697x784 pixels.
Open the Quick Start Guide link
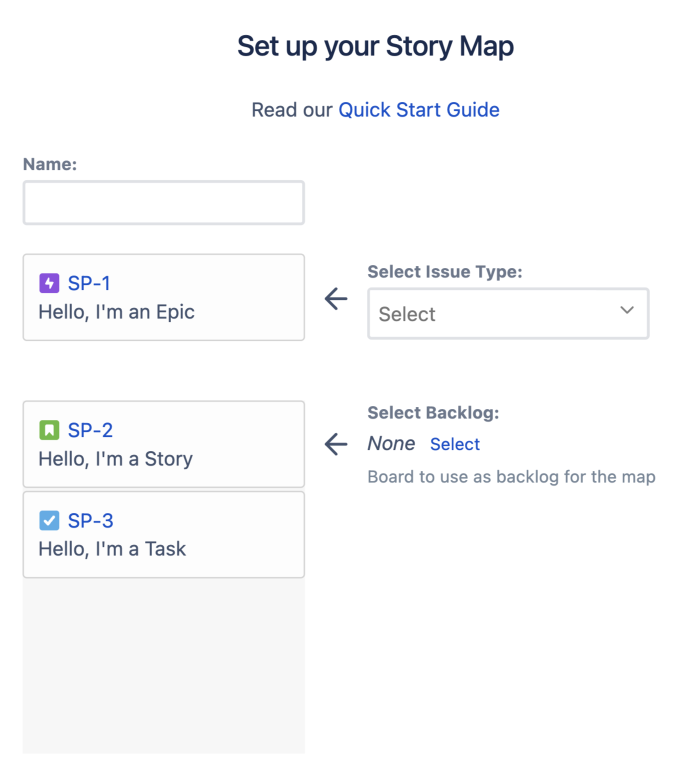[419, 110]
